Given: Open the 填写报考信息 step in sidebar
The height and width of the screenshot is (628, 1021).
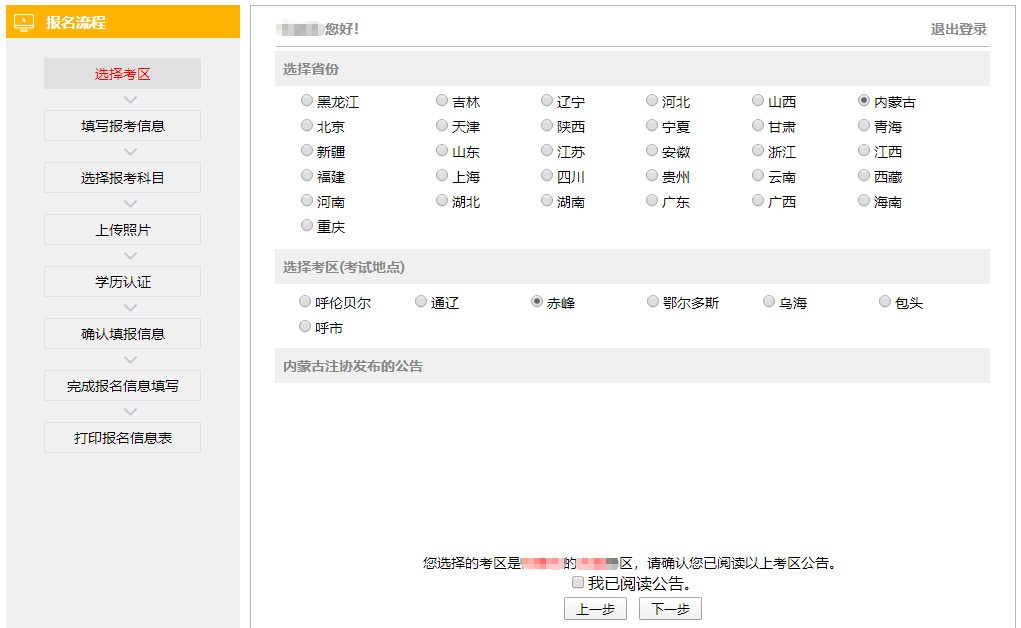Looking at the screenshot, I should [121, 125].
